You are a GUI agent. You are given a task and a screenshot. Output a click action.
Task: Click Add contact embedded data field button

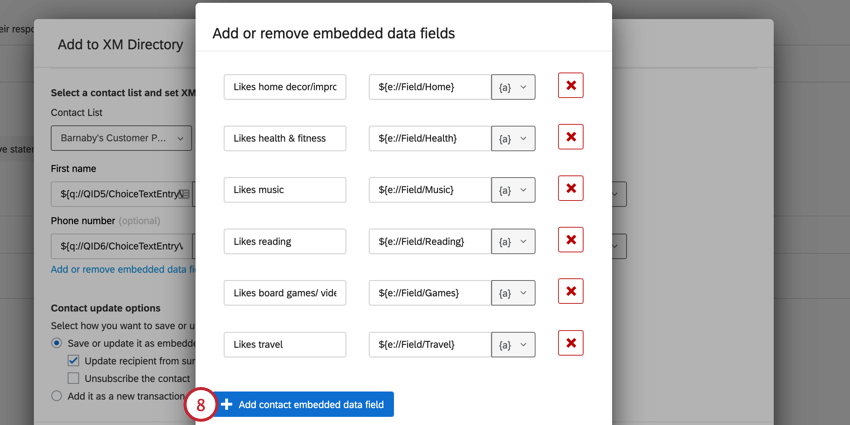click(305, 404)
